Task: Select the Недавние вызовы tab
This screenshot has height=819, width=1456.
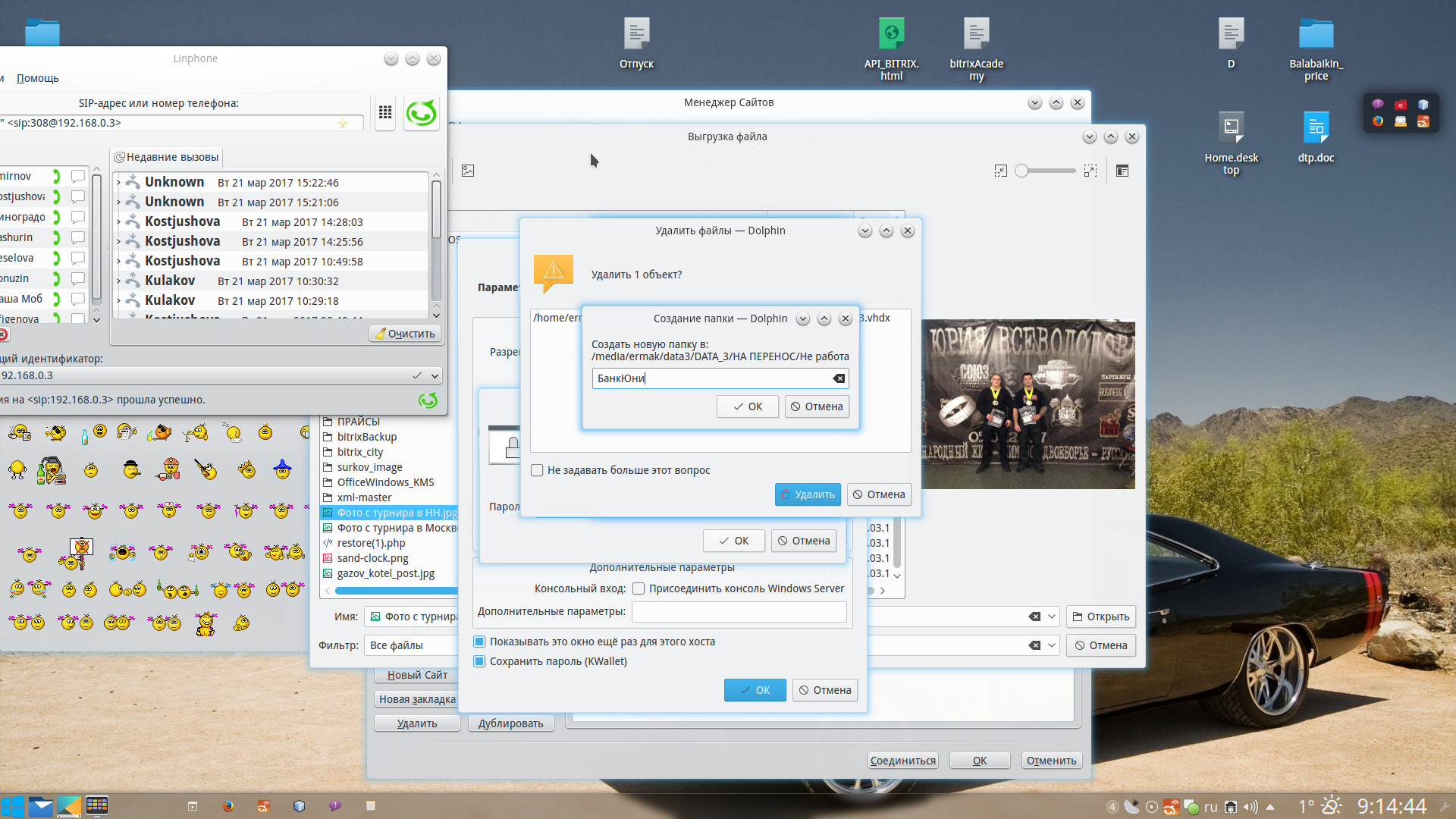Action: pos(167,157)
